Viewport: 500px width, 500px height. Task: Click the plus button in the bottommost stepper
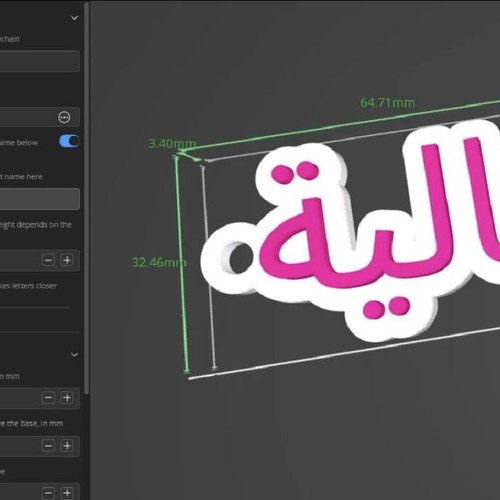click(x=67, y=493)
